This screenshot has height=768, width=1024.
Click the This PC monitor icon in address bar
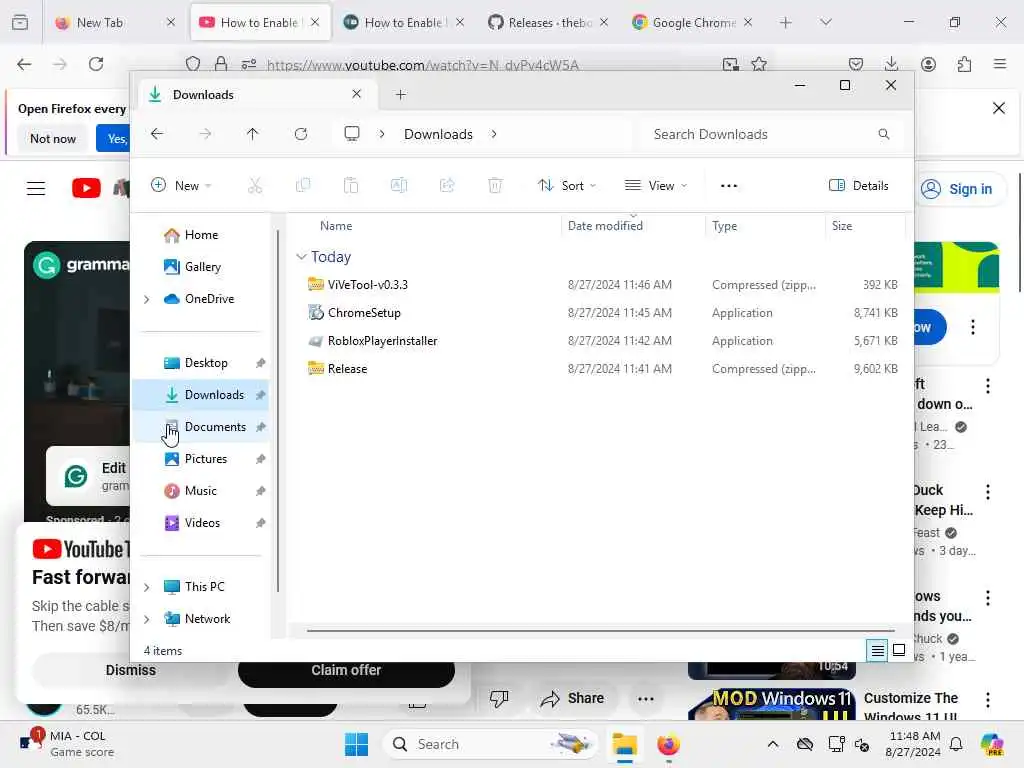pos(352,134)
